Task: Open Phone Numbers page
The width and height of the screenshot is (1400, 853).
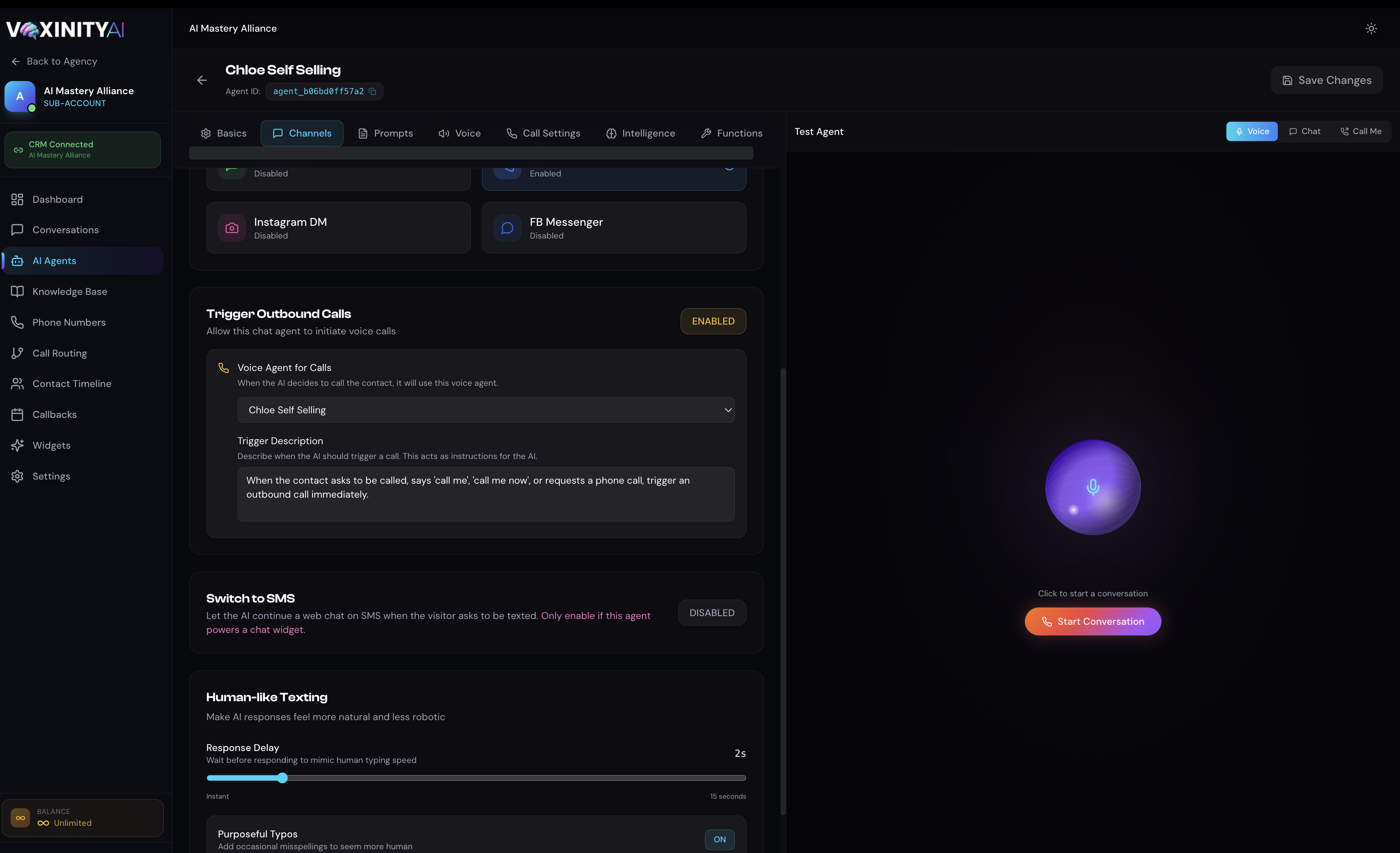Action: click(x=83, y=322)
